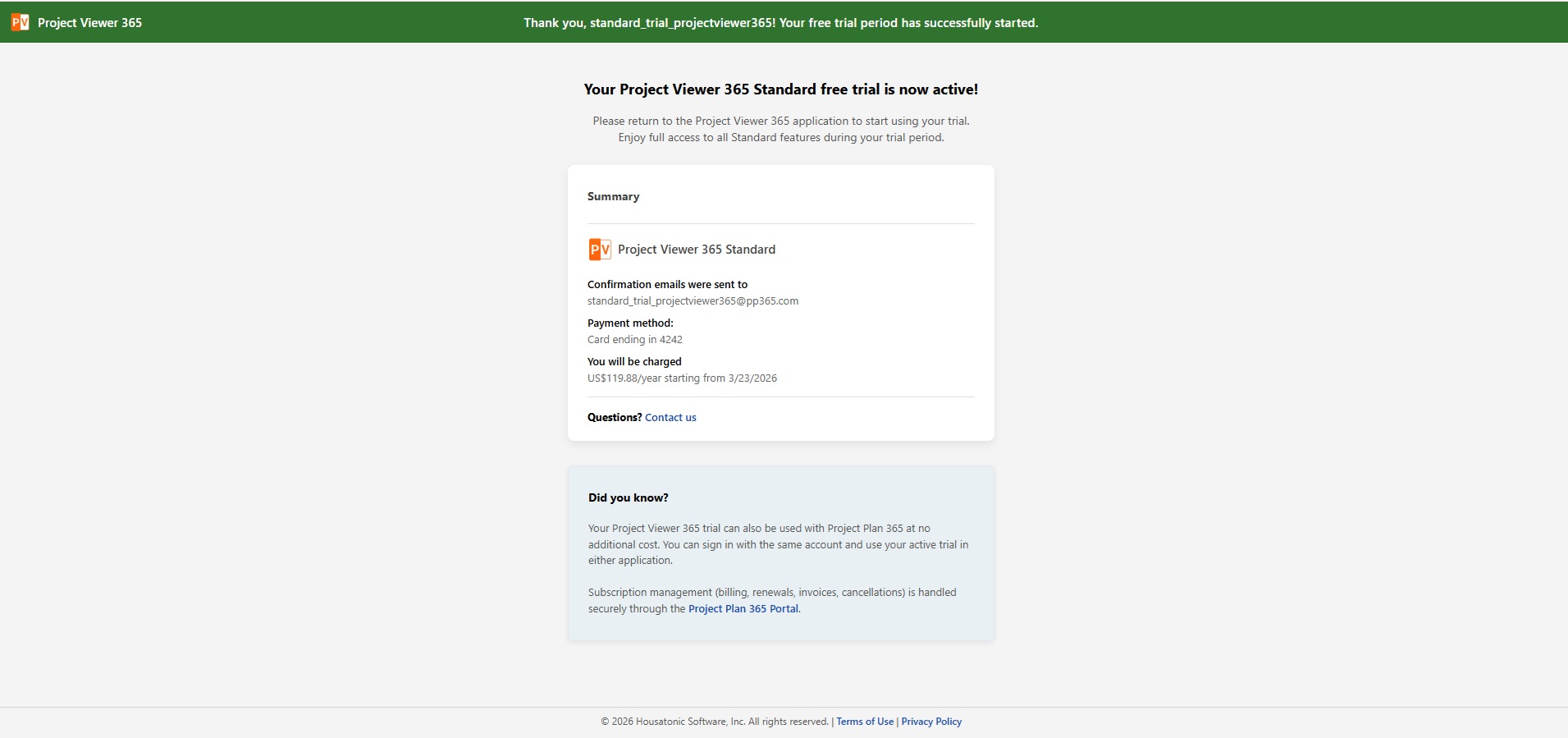
Task: Click the "Project Viewer 365 Standard" product name
Action: click(696, 250)
